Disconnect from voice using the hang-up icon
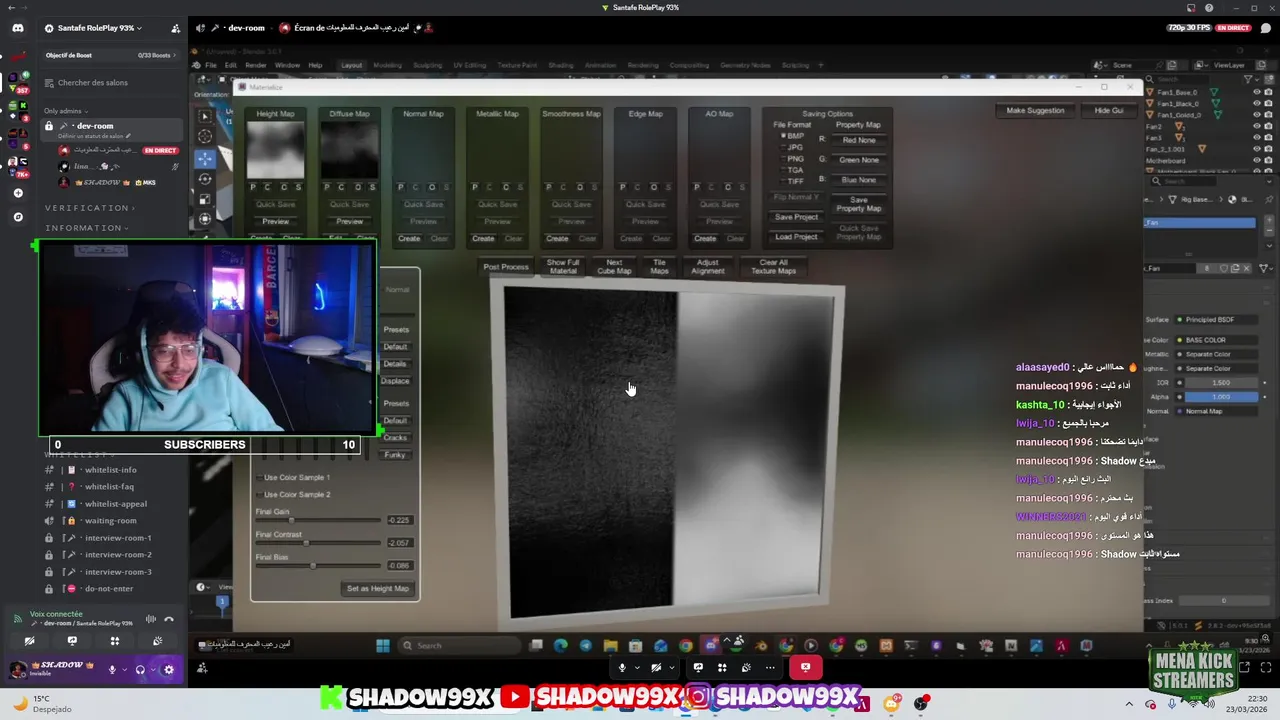The height and width of the screenshot is (720, 1280). click(169, 619)
